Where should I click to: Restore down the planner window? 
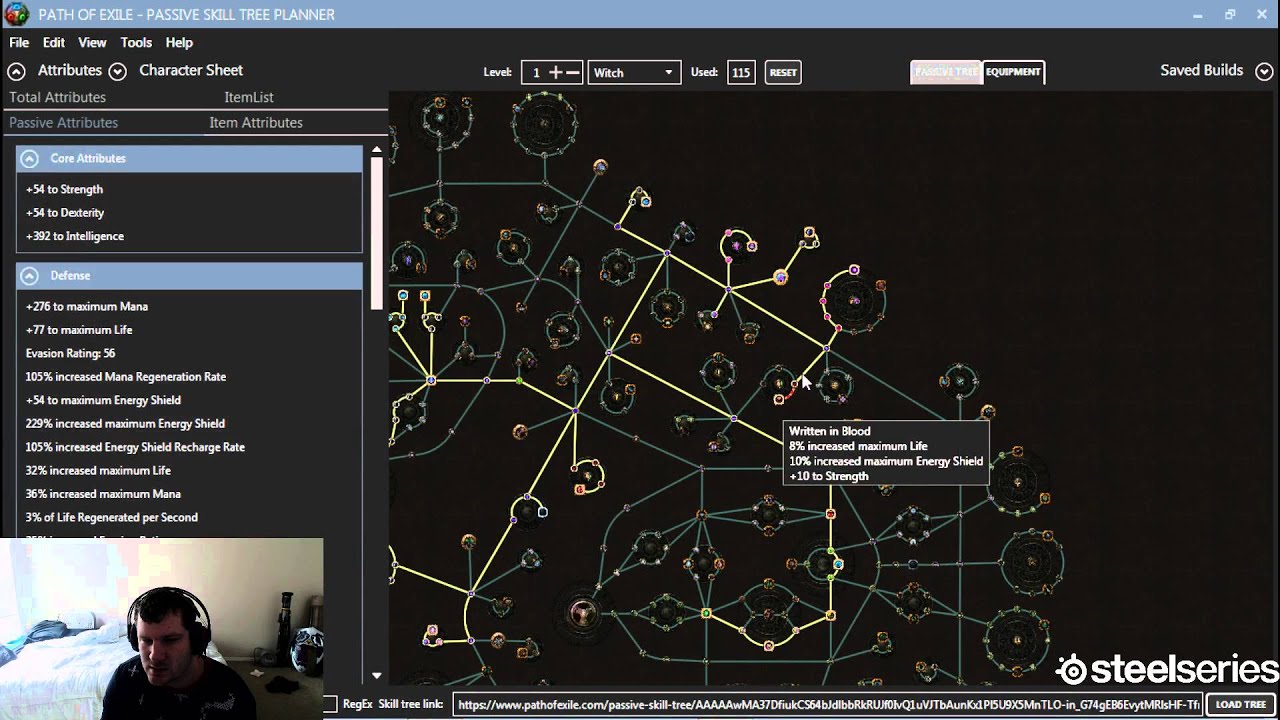click(x=1230, y=14)
